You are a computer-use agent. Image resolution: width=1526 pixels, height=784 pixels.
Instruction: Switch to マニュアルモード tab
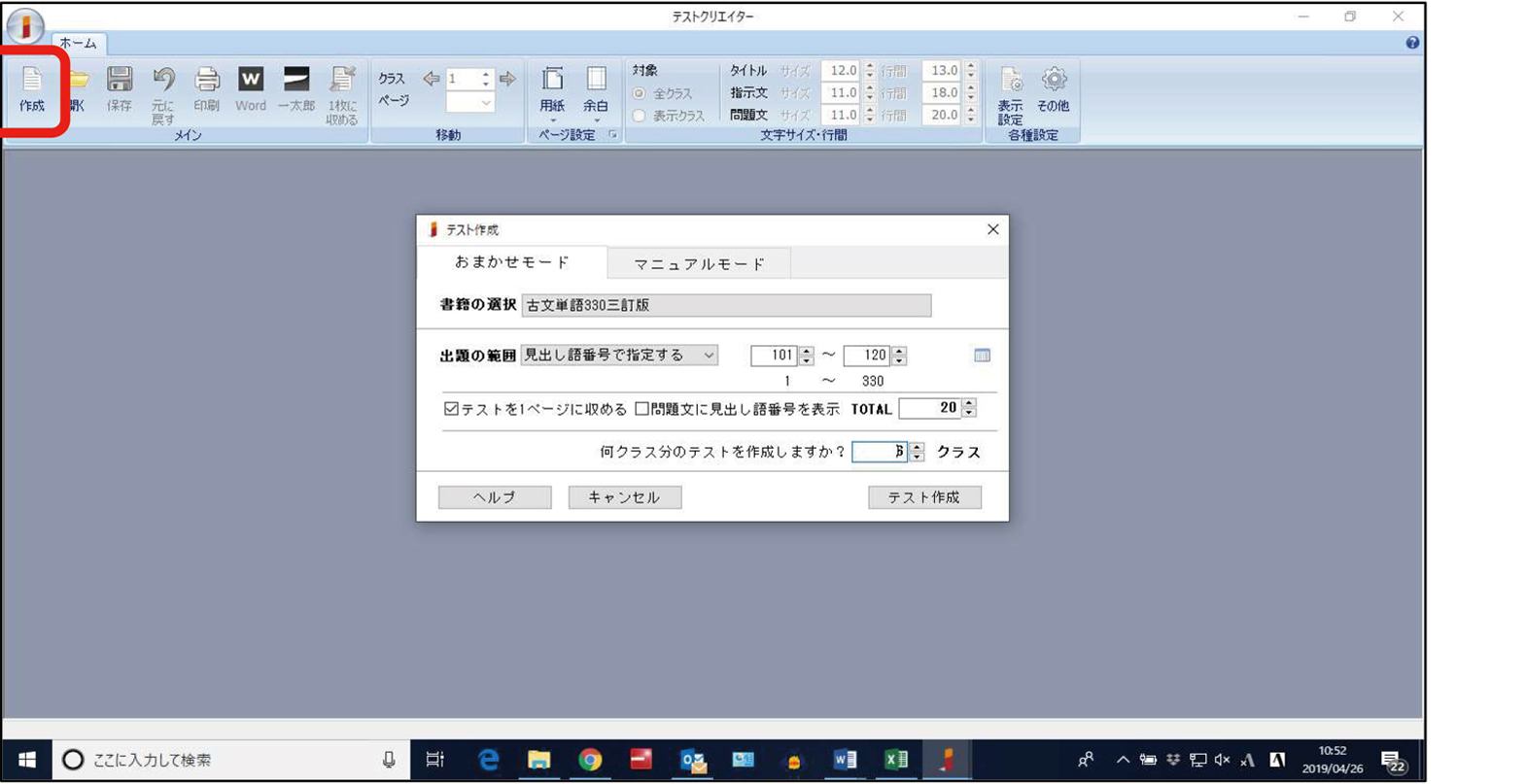click(699, 263)
